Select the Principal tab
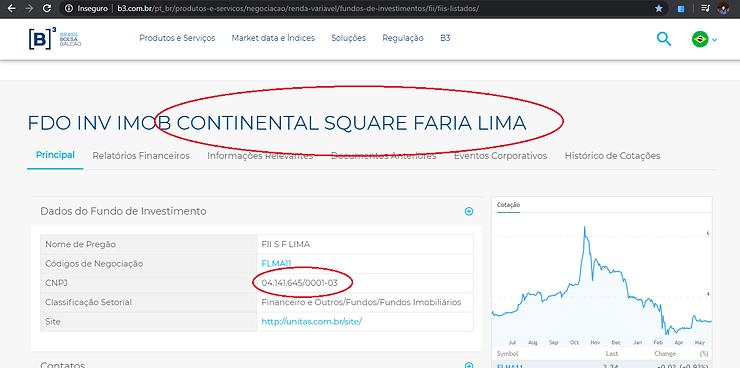740x368 pixels. (x=55, y=155)
